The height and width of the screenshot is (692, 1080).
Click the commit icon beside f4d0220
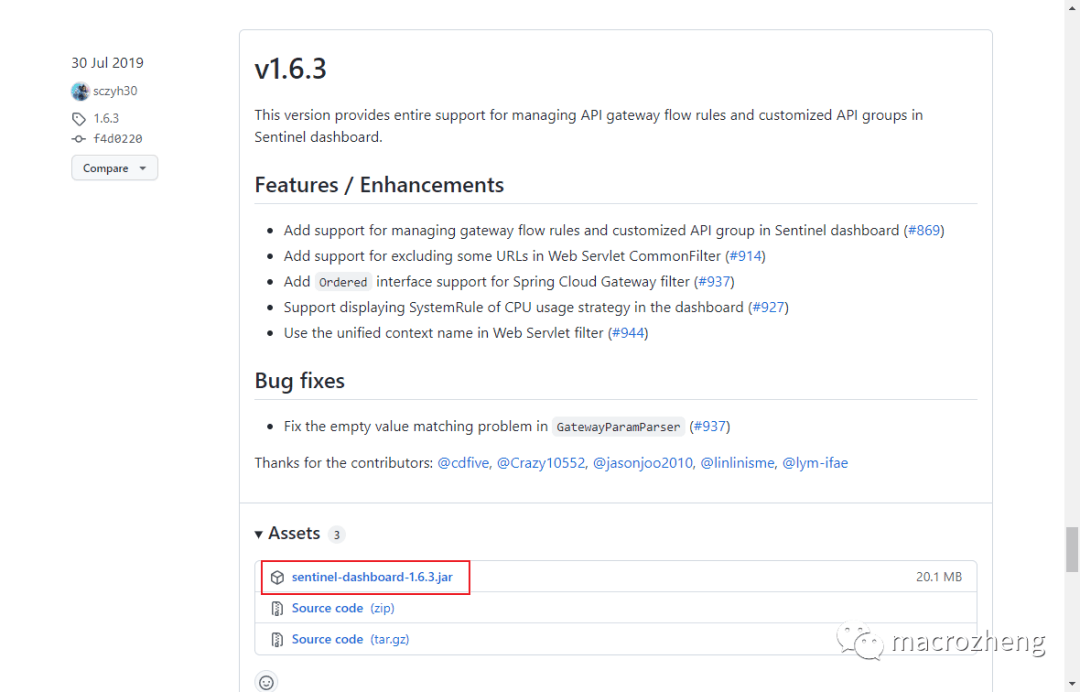(79, 139)
